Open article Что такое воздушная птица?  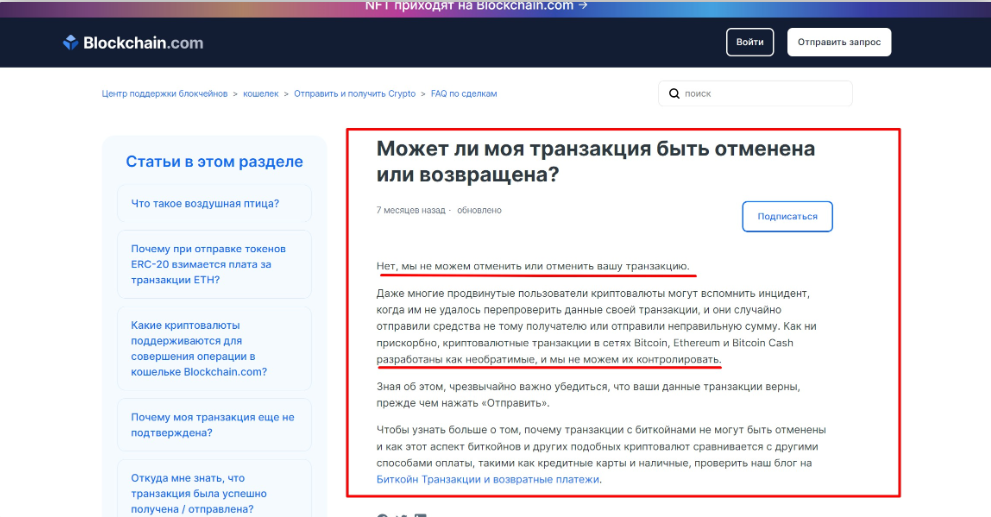pyautogui.click(x=214, y=204)
